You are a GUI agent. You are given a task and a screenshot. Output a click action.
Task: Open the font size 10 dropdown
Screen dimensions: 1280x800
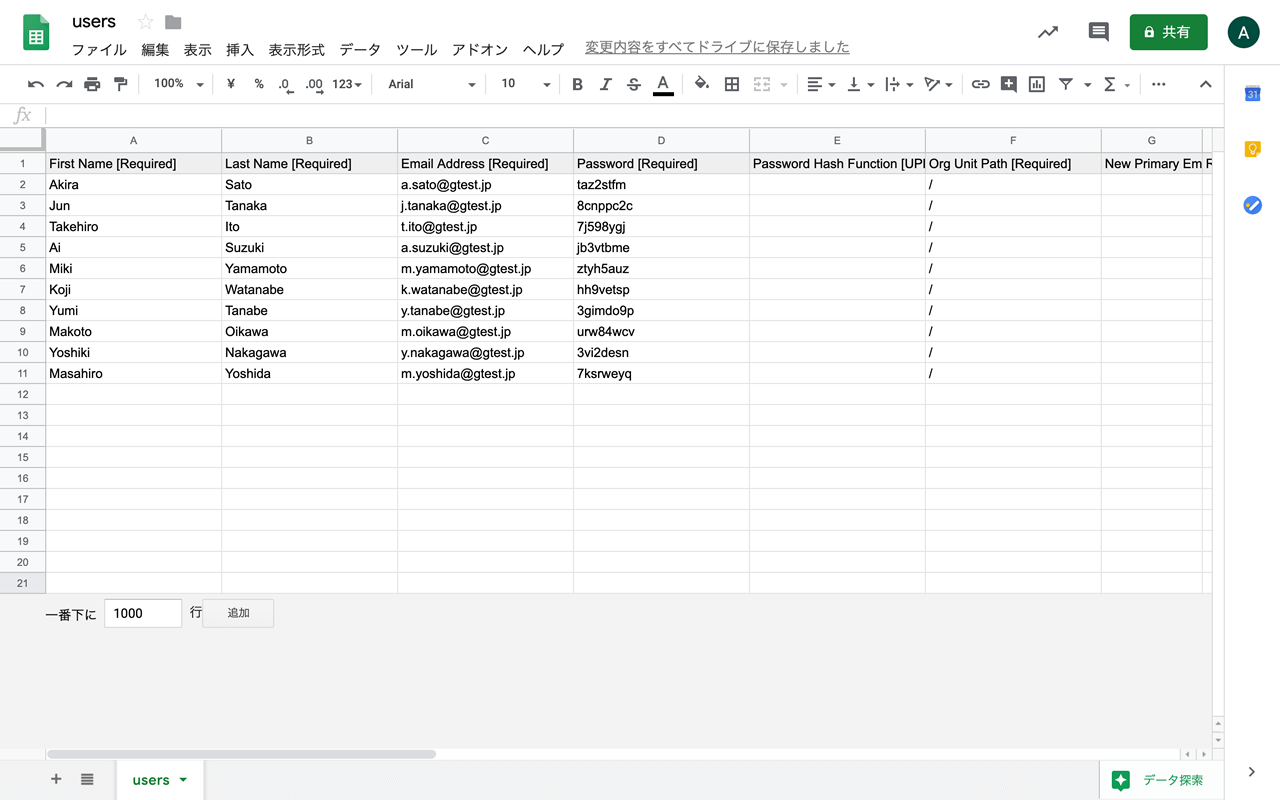526,84
